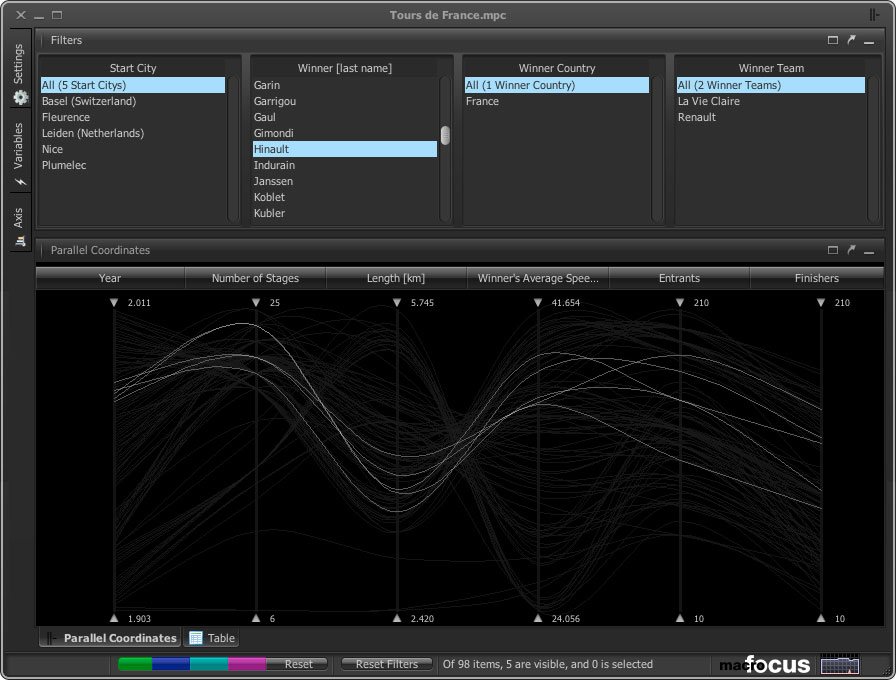
Task: Click the Reset button beside color bar
Action: click(x=298, y=664)
